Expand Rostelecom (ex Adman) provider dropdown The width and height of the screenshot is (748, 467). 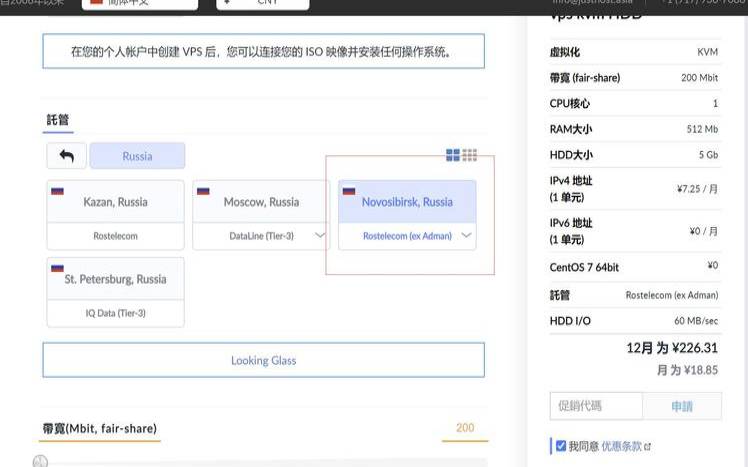click(x=466, y=235)
